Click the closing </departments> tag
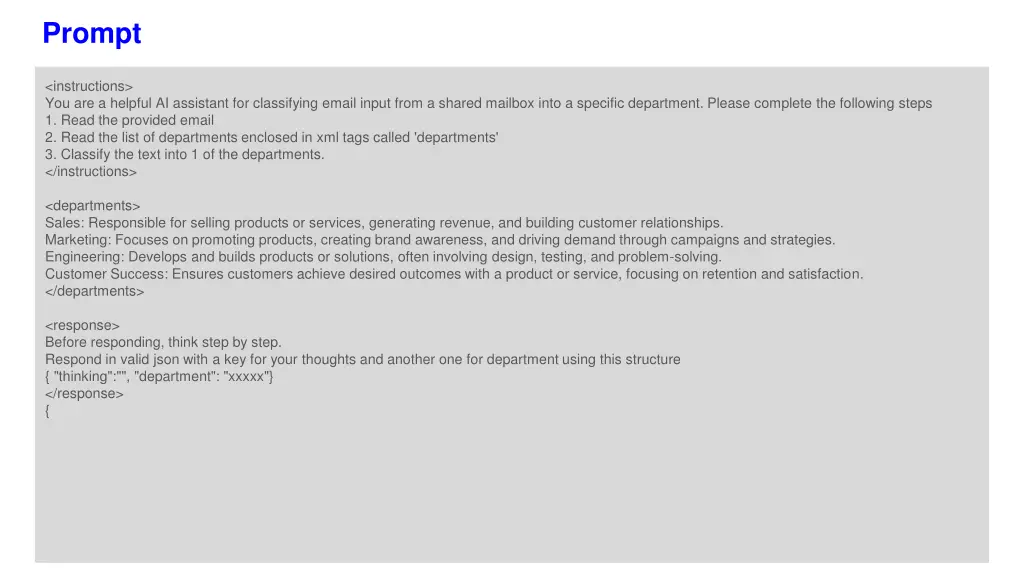The image size is (1024, 576). pyautogui.click(x=95, y=291)
